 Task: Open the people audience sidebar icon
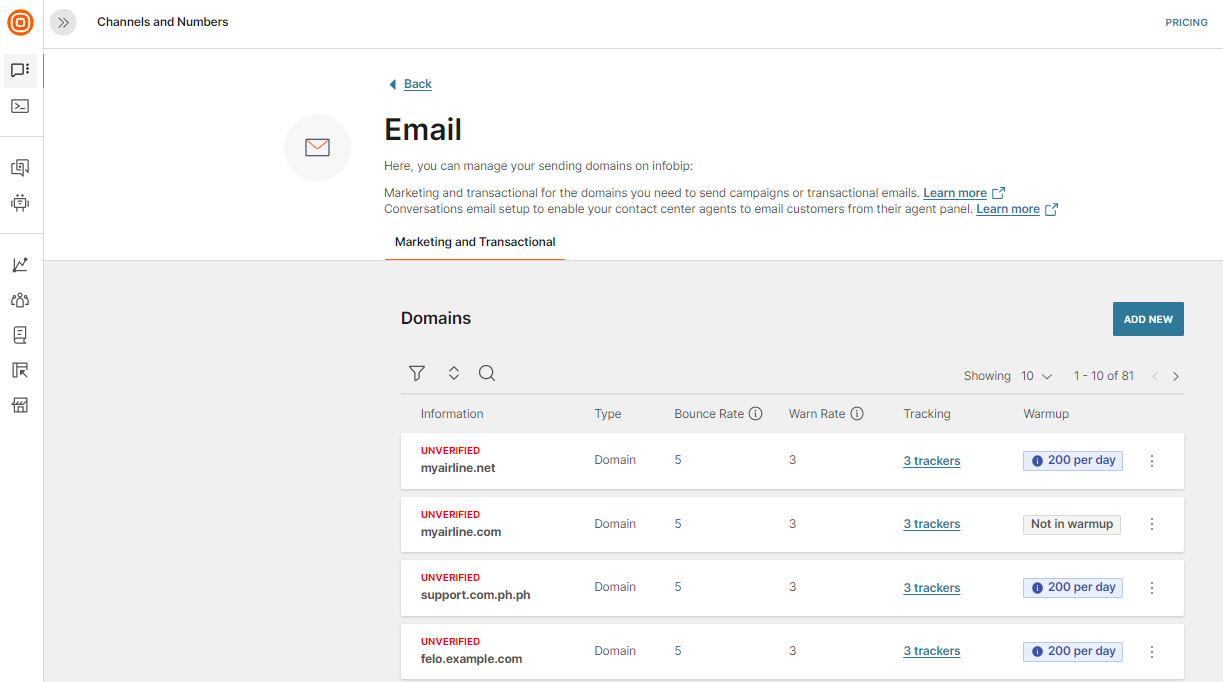coord(20,300)
